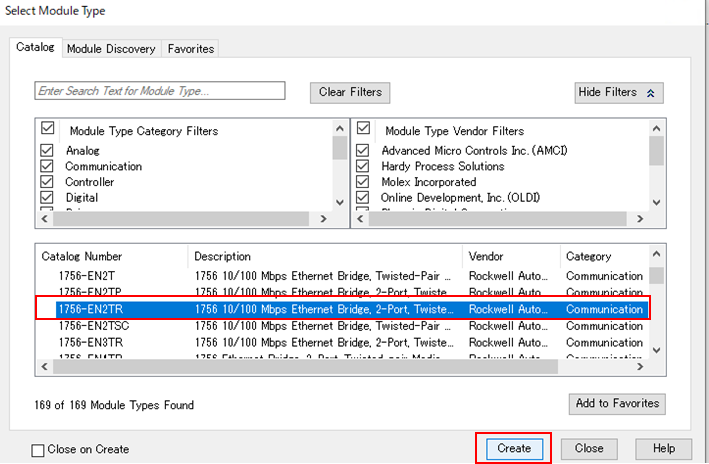Viewport: 709px width, 464px height.
Task: Toggle the Communication category checkbox
Action: [47, 166]
